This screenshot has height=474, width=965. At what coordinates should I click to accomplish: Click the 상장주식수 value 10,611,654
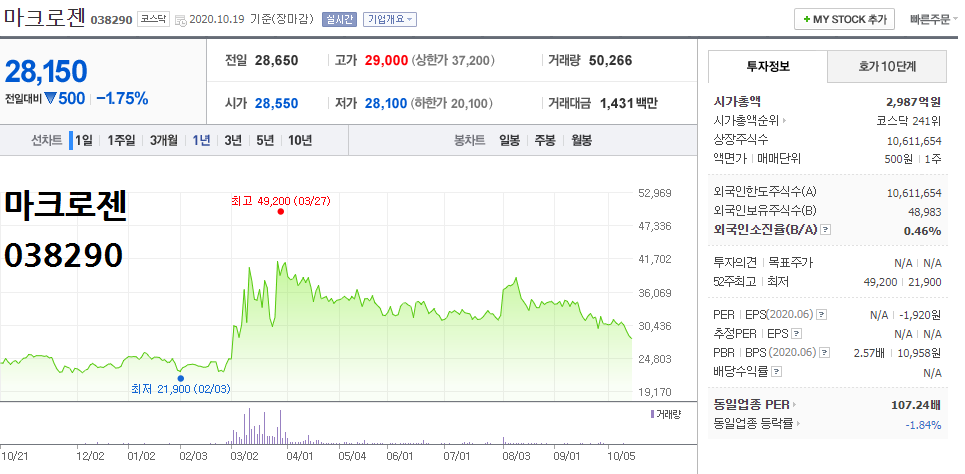pyautogui.click(x=915, y=140)
